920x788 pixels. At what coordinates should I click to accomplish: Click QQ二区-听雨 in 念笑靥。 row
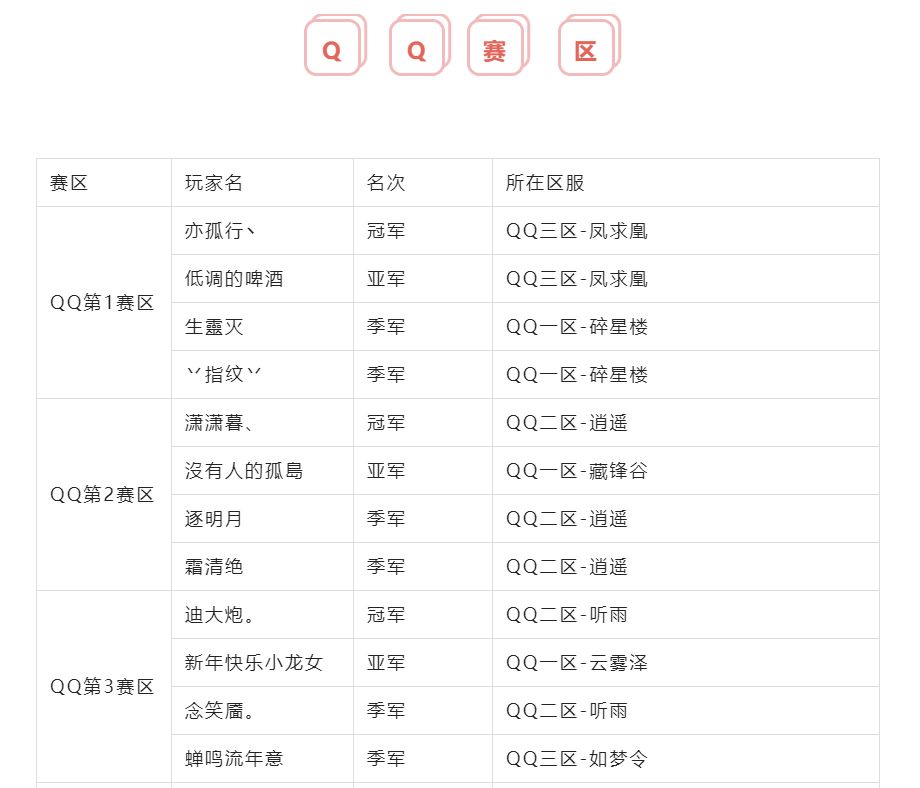pyautogui.click(x=567, y=711)
